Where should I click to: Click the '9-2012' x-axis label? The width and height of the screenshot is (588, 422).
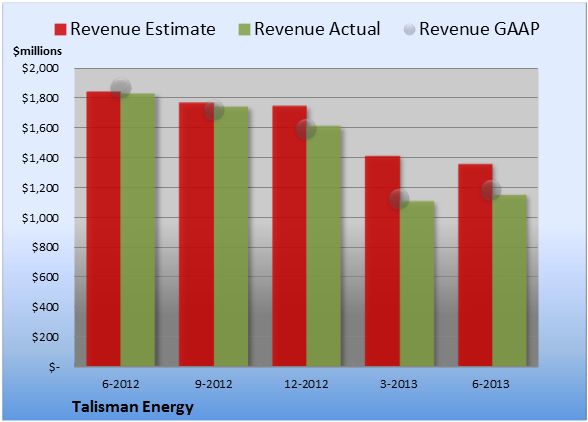click(x=214, y=384)
